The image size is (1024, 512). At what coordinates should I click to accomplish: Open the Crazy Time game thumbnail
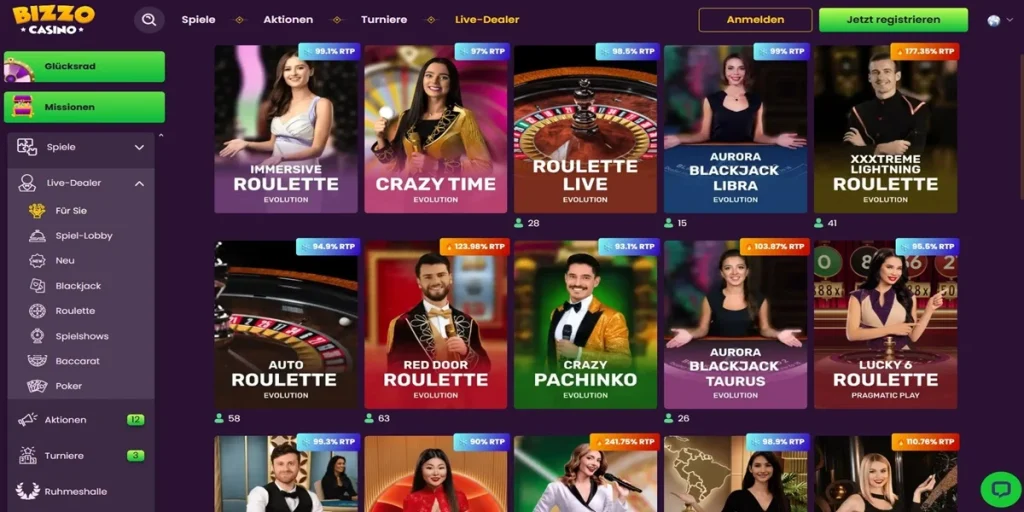[436, 129]
